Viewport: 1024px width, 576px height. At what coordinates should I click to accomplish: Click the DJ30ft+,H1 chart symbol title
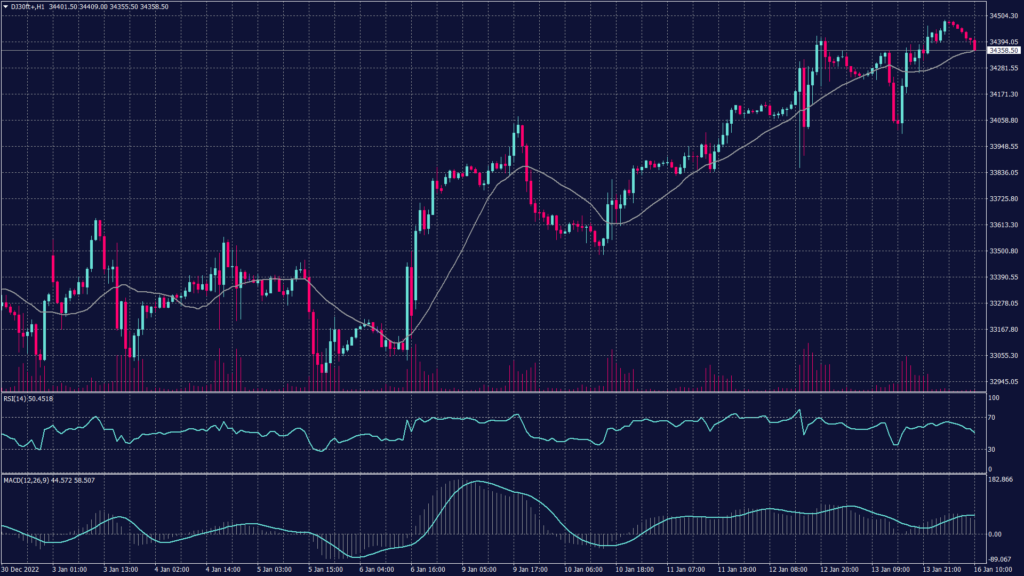28,7
